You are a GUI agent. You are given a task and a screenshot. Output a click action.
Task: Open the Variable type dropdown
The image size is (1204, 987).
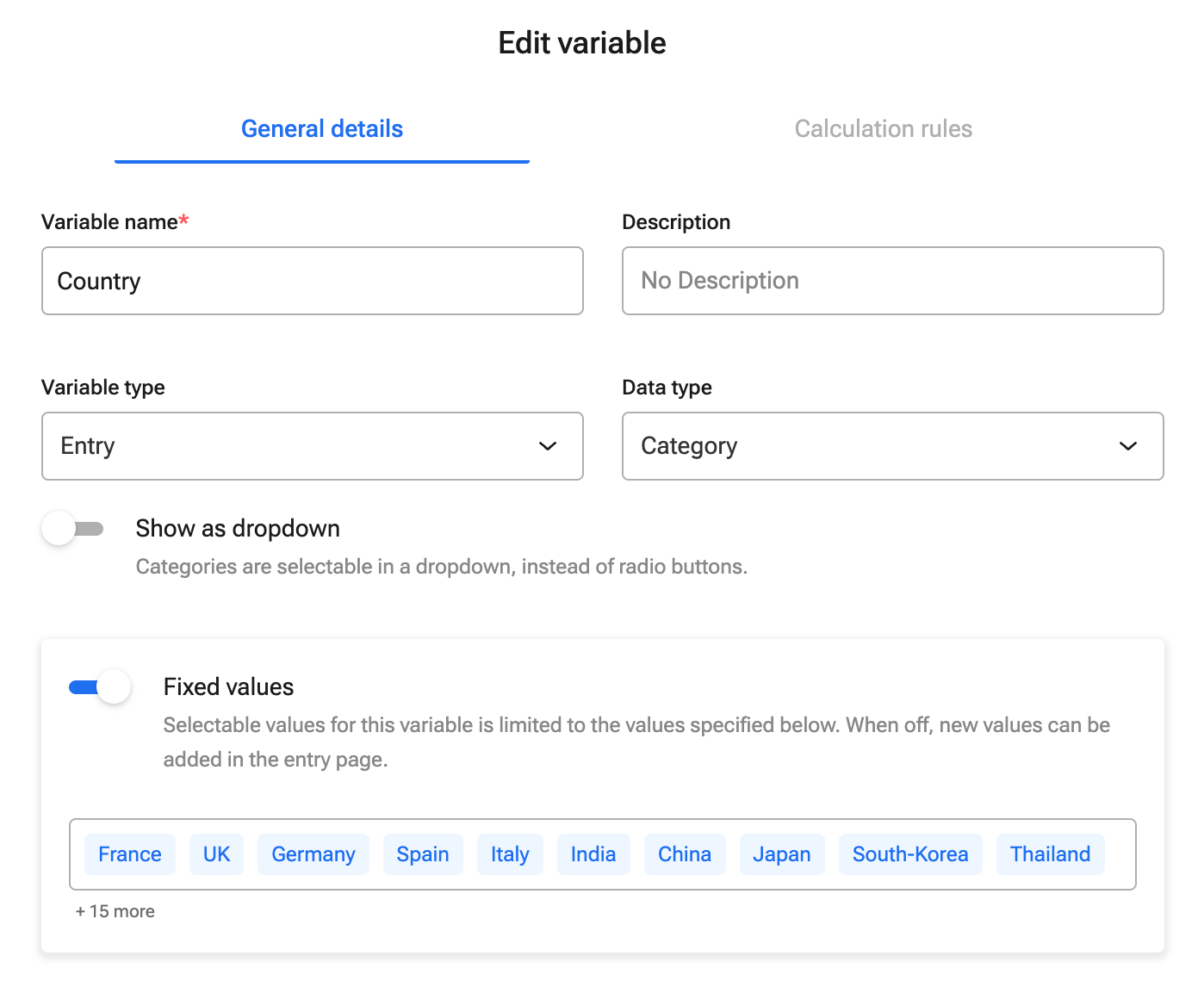coord(312,446)
